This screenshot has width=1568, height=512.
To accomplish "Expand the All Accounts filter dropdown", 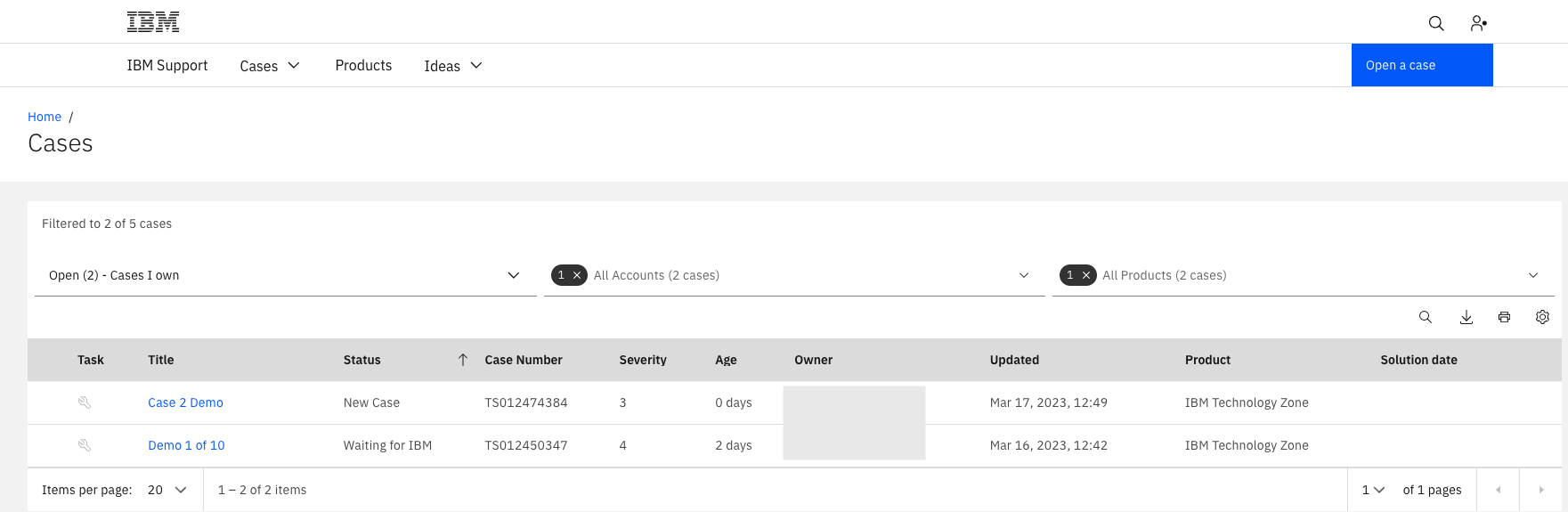I will coord(1024,276).
